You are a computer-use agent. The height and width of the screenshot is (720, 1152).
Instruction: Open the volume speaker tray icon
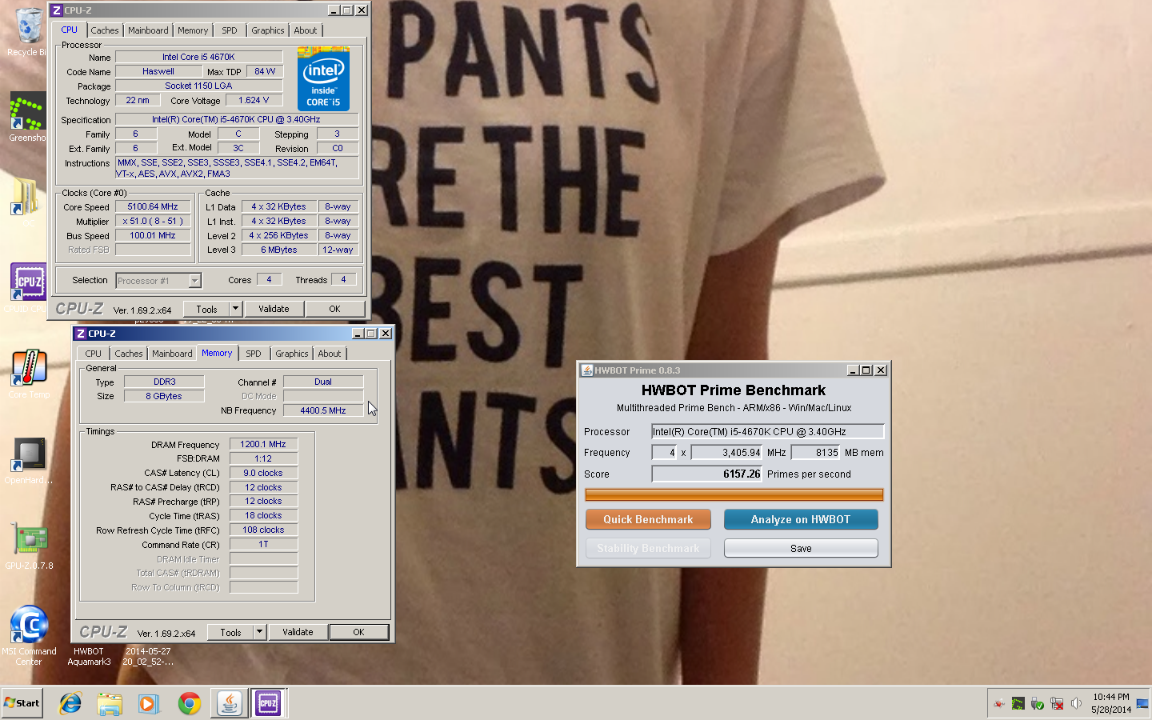coord(1076,704)
